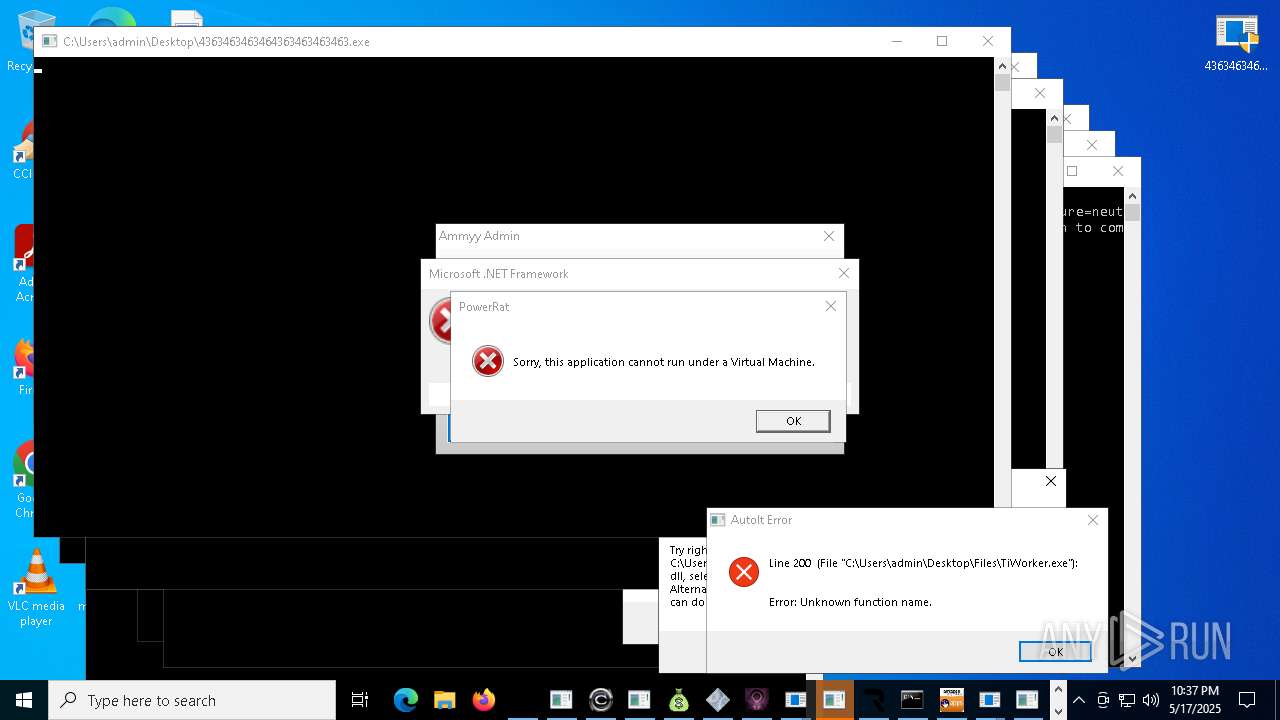
Task: Select the purple glowing taskbar icon
Action: [757, 700]
